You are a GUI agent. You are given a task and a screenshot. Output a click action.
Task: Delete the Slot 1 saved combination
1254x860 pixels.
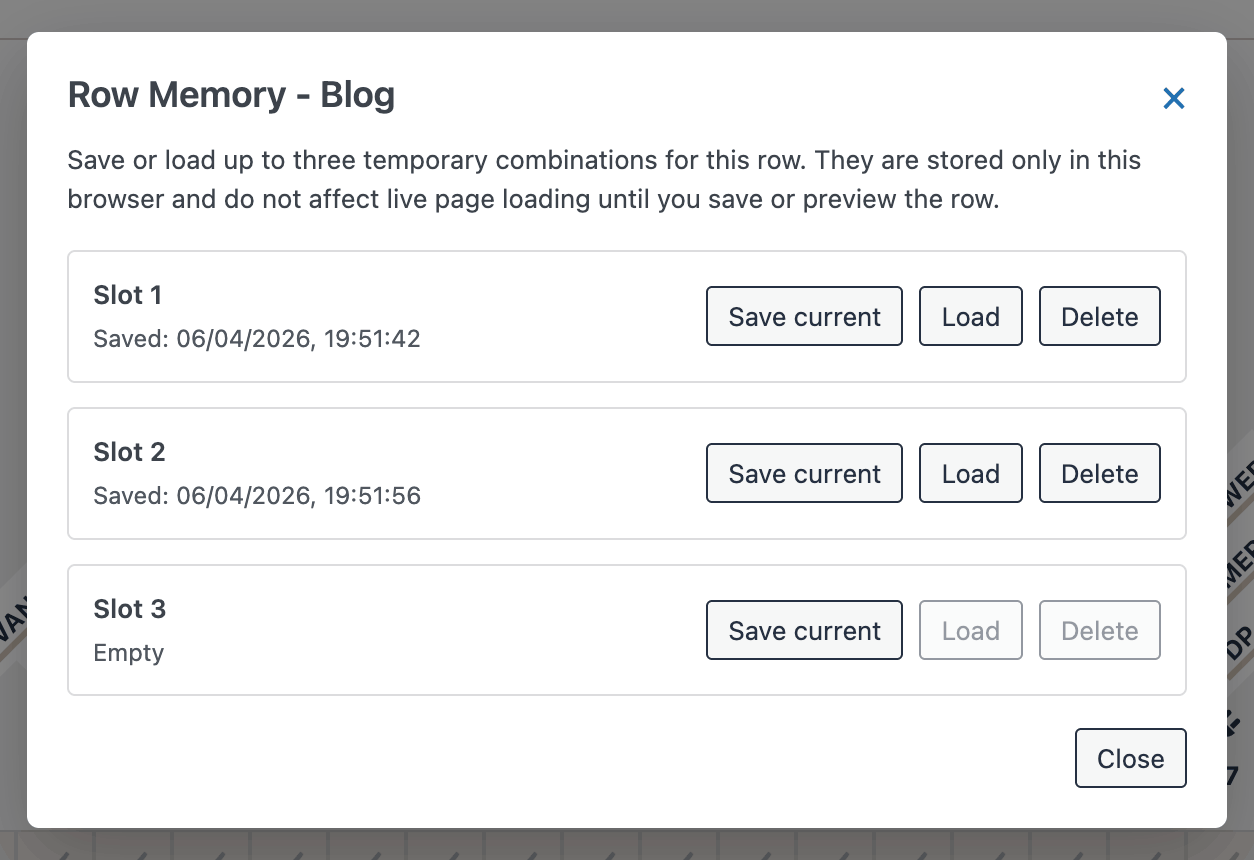coord(1099,317)
